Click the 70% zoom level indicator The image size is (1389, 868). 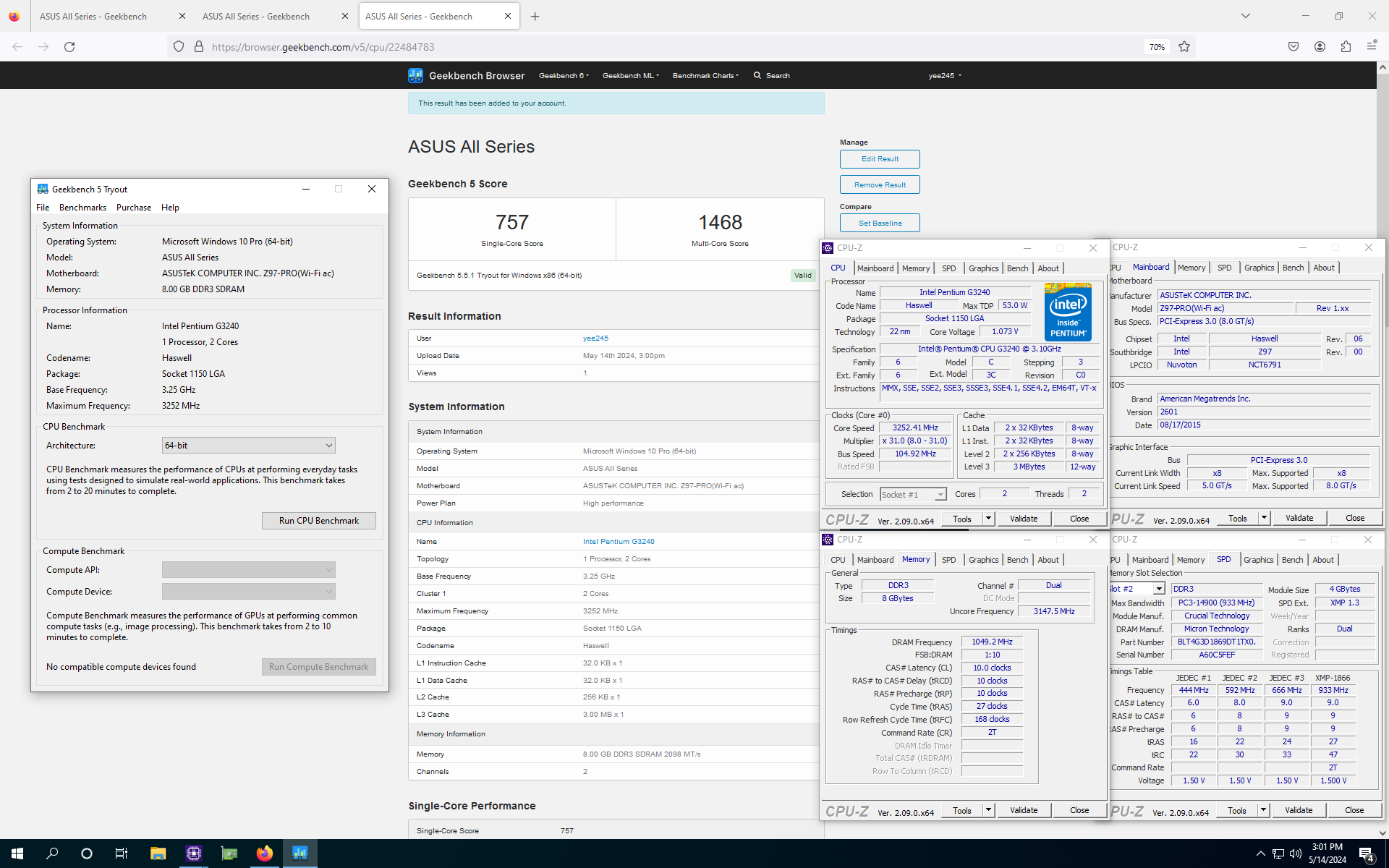pos(1157,47)
